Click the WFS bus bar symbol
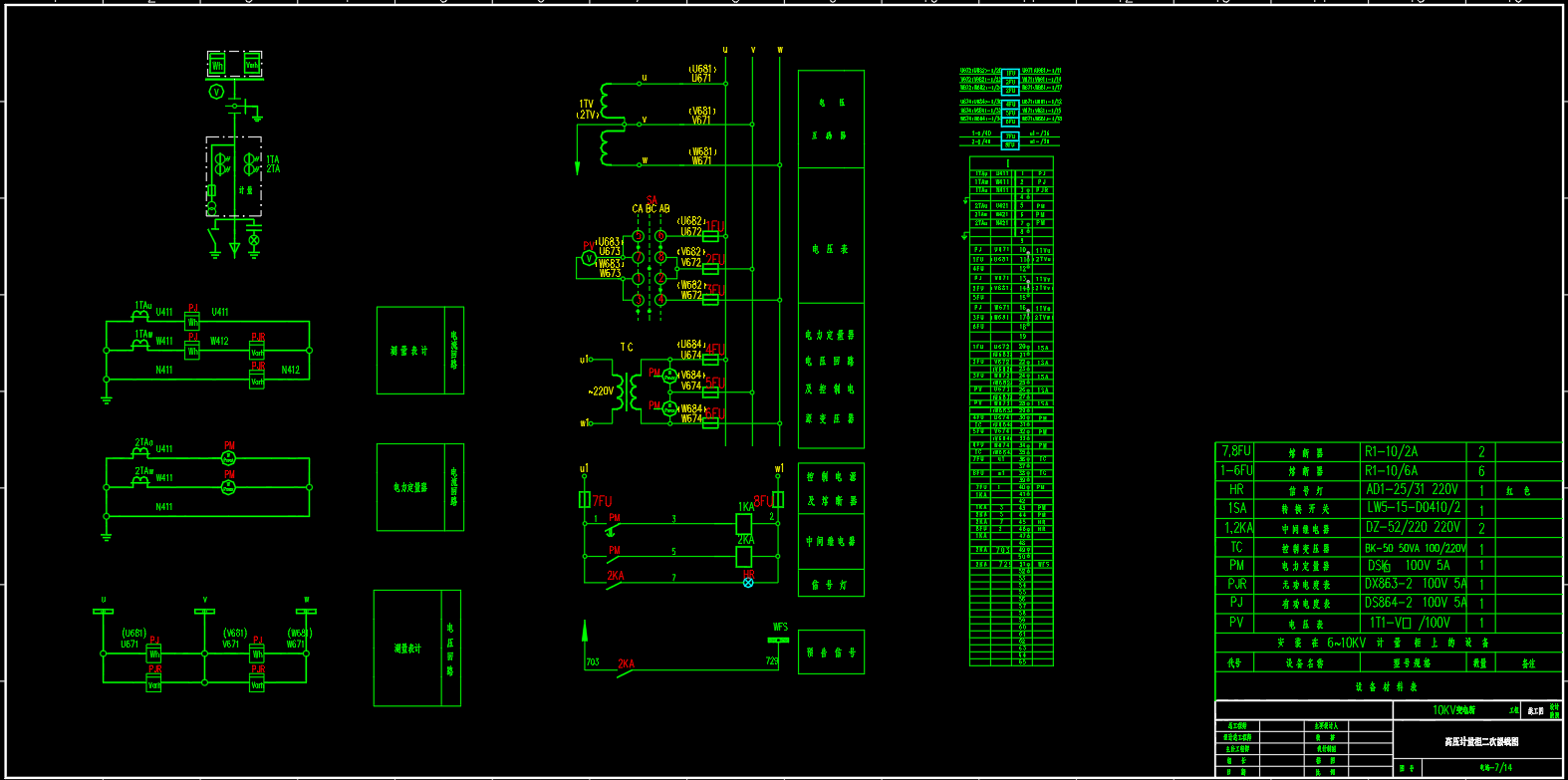 779,641
